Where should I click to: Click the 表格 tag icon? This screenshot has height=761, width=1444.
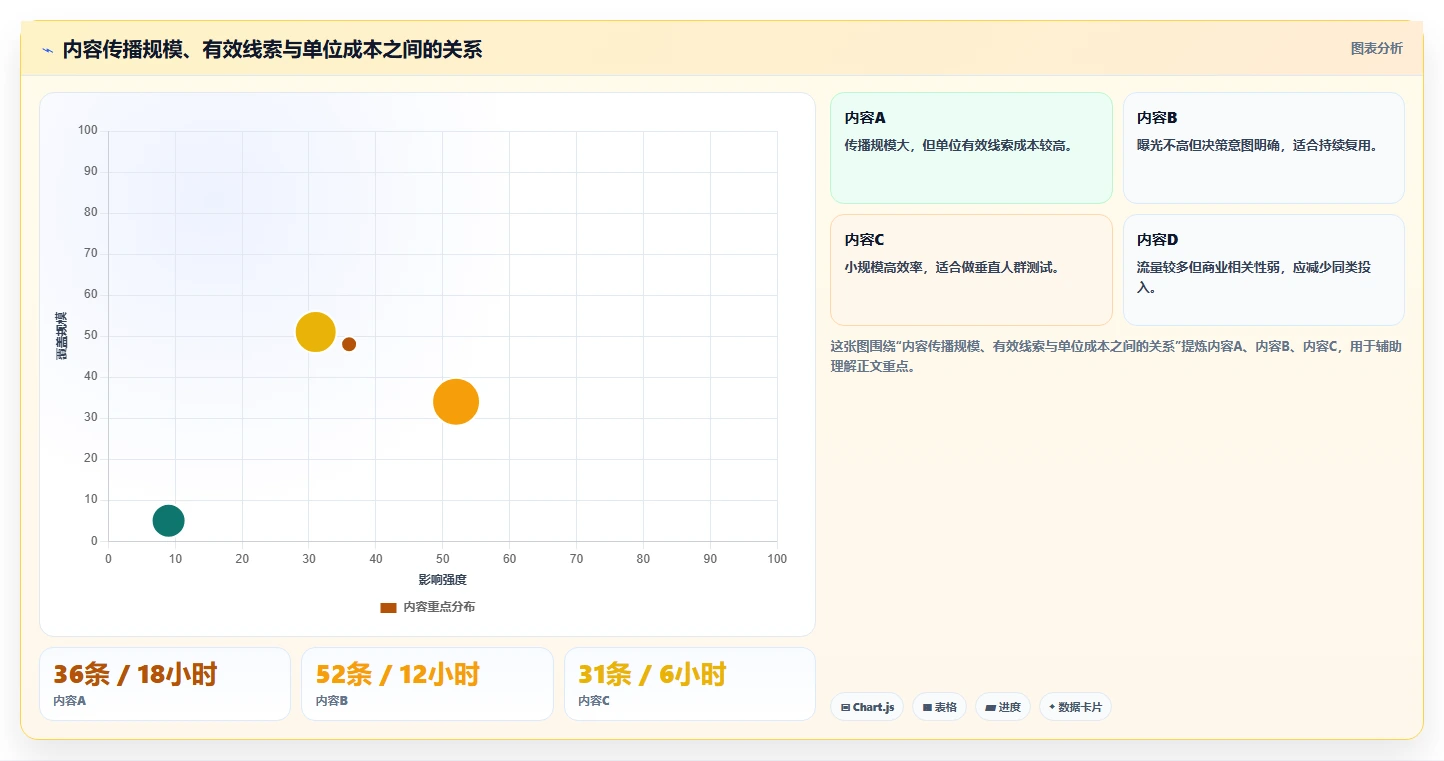tap(927, 707)
